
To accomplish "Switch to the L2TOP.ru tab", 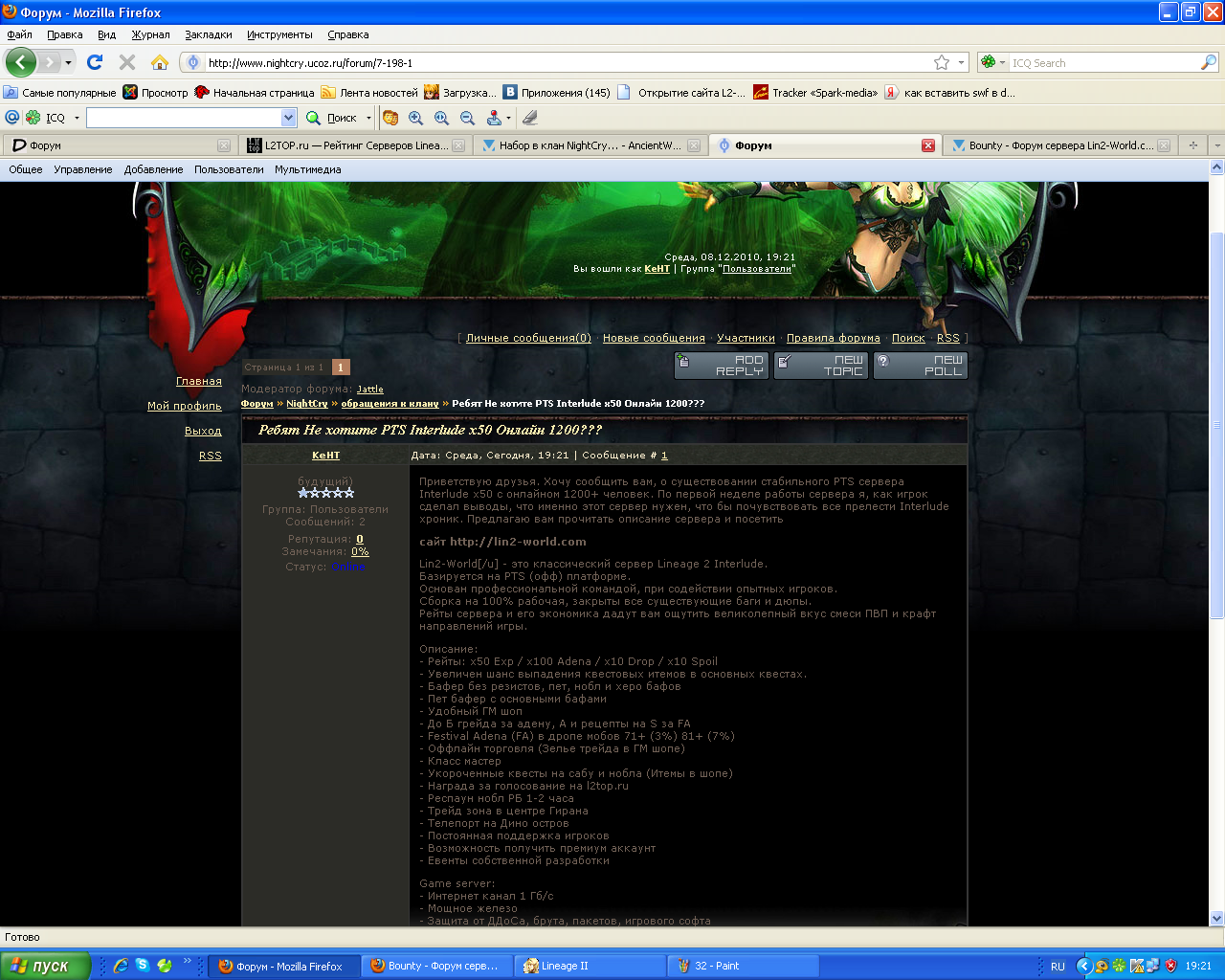I will (354, 145).
